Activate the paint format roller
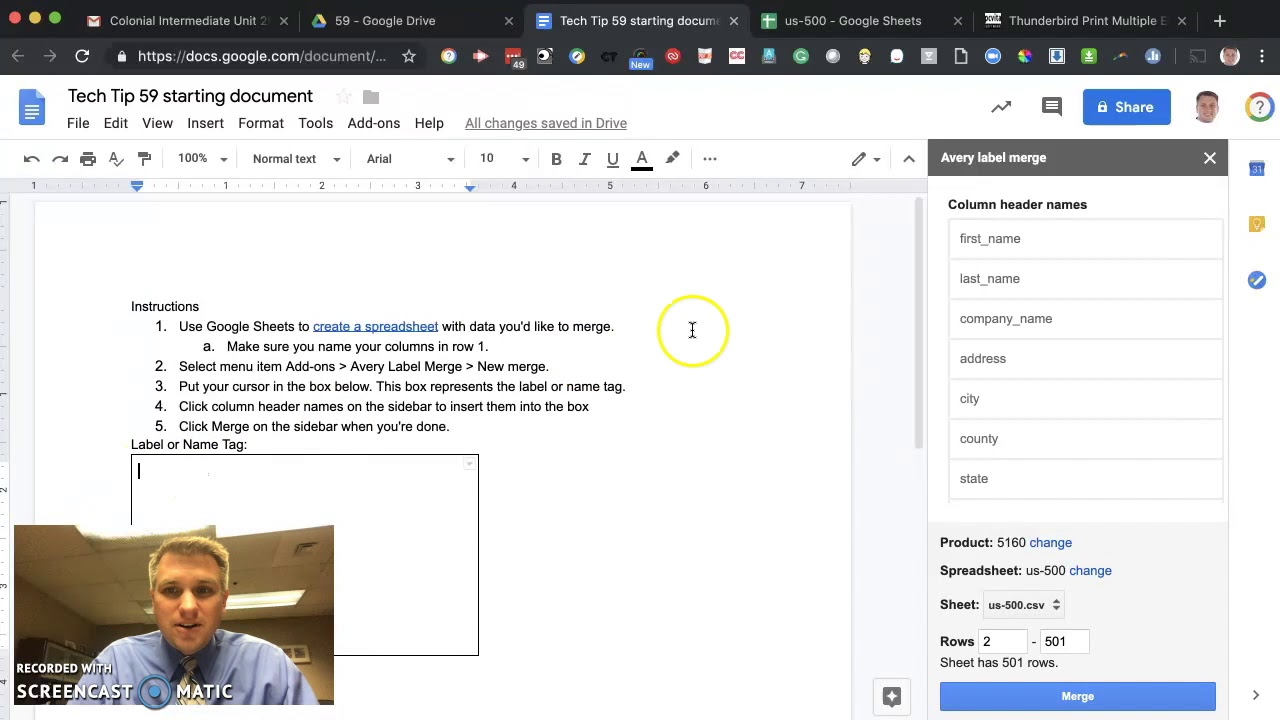 [x=144, y=159]
